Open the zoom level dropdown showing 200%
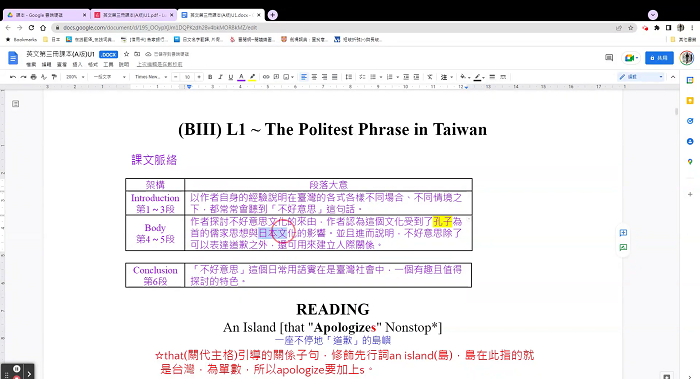The height and width of the screenshot is (379, 700). pyautogui.click(x=75, y=77)
